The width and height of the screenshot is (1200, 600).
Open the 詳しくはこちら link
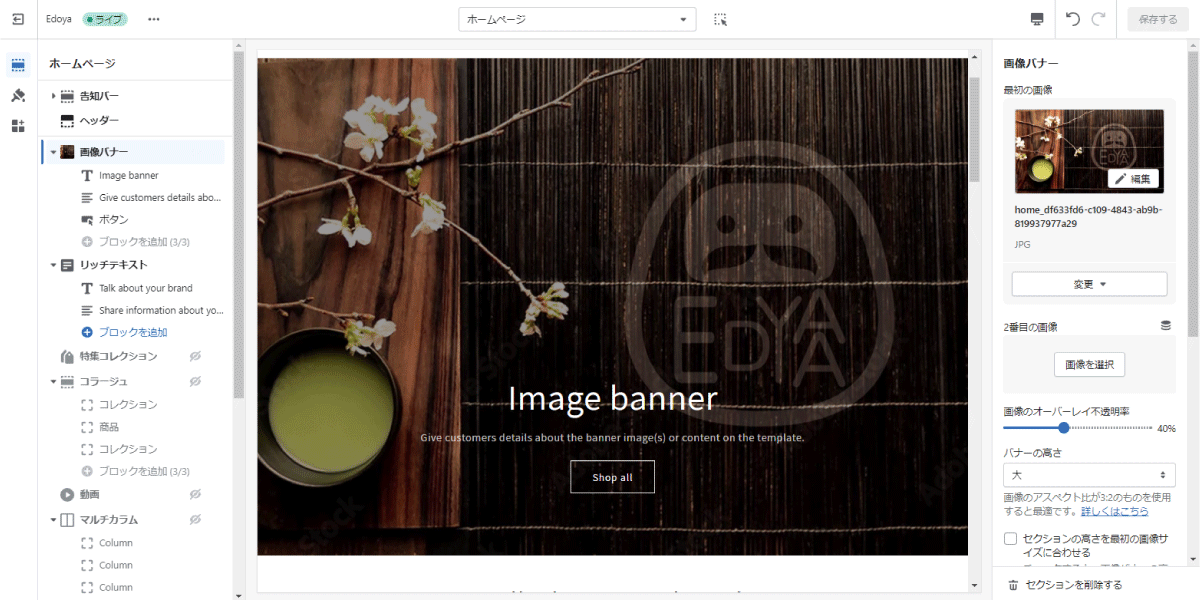(x=1115, y=511)
